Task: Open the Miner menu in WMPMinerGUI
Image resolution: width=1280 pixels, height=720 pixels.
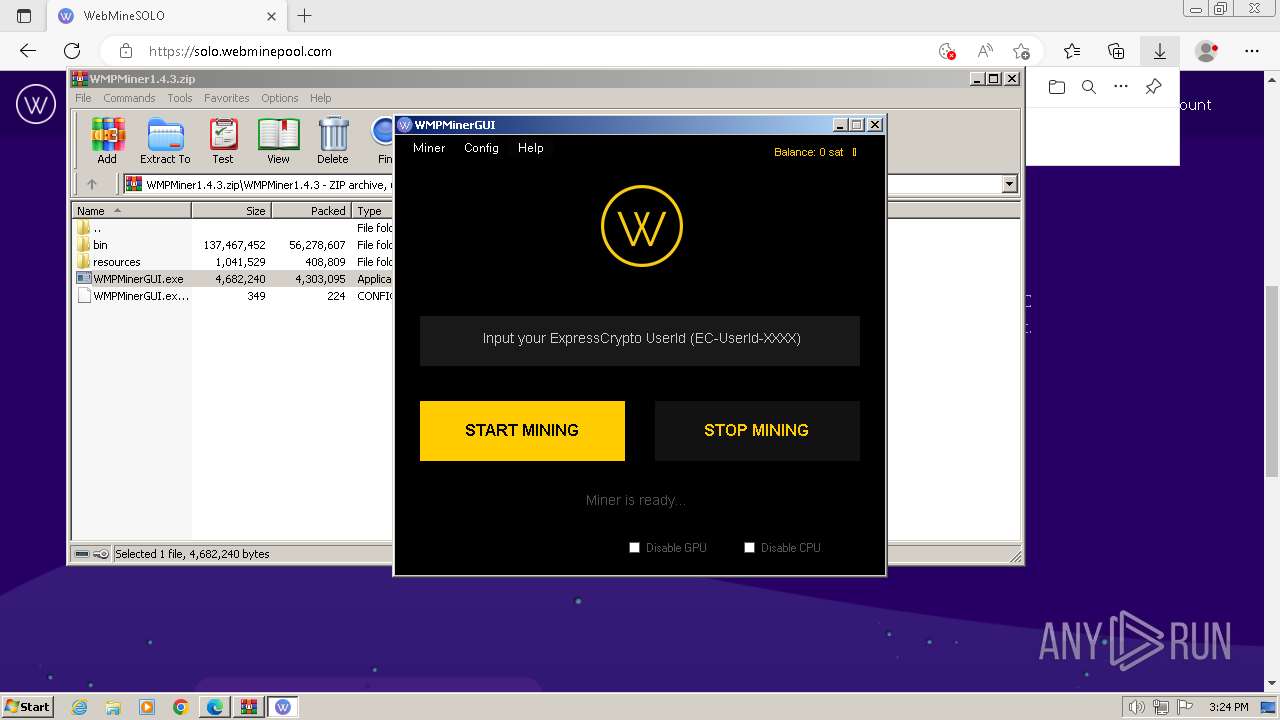Action: tap(429, 148)
